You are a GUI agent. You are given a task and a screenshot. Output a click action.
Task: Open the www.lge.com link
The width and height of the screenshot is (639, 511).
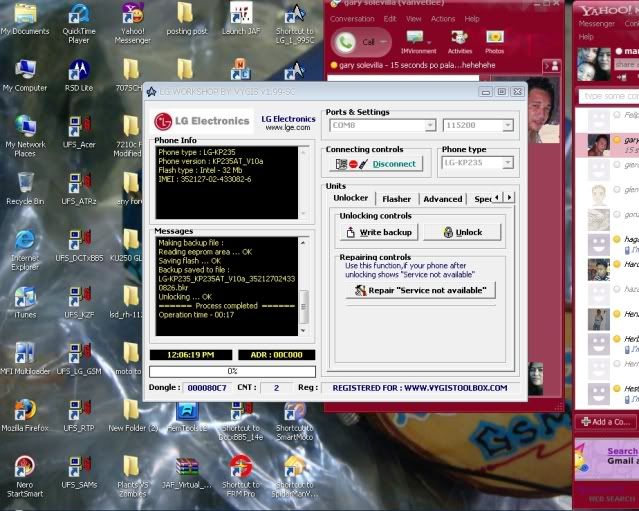(x=288, y=128)
